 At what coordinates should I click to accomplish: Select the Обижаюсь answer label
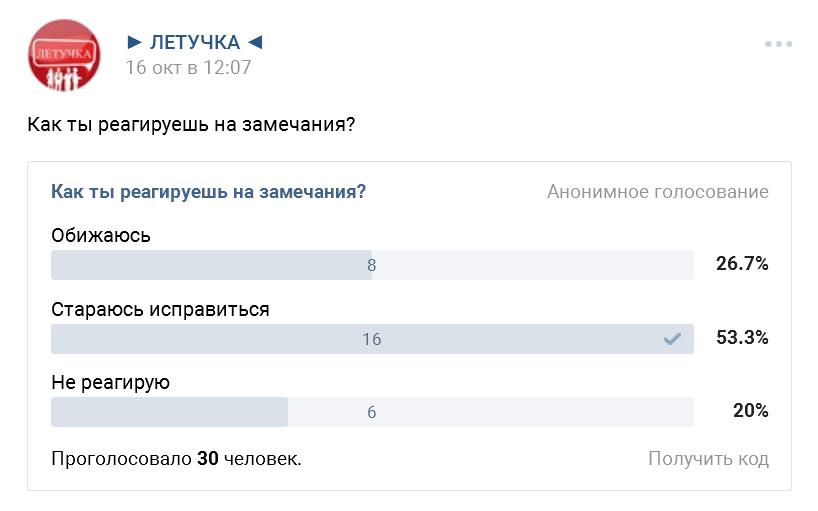point(101,236)
